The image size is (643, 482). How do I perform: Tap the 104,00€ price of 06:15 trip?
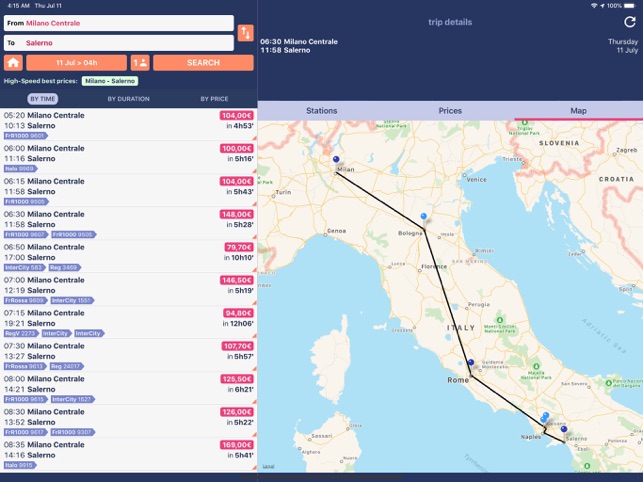(237, 181)
